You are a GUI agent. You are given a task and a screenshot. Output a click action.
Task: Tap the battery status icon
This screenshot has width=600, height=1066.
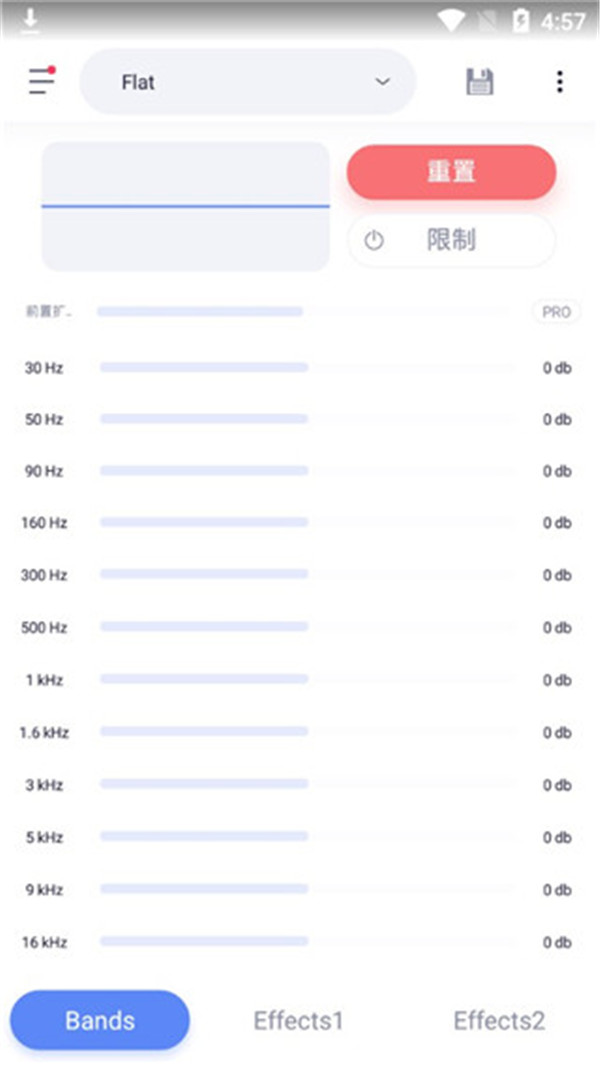tap(520, 21)
